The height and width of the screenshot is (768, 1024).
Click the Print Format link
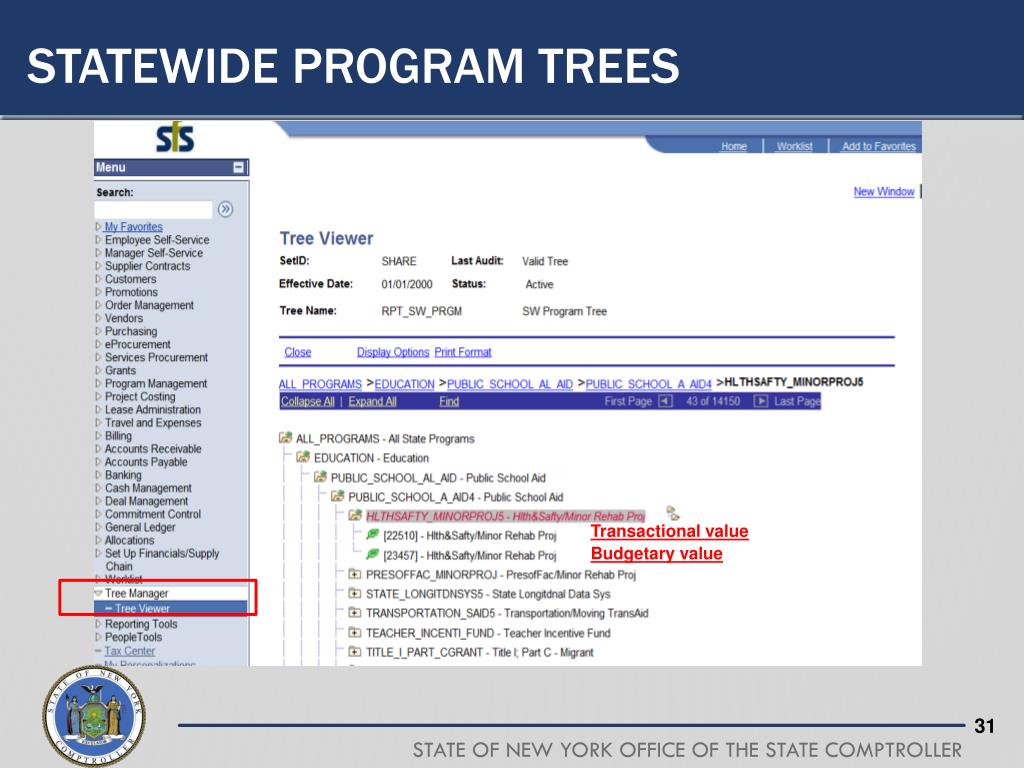click(x=463, y=352)
